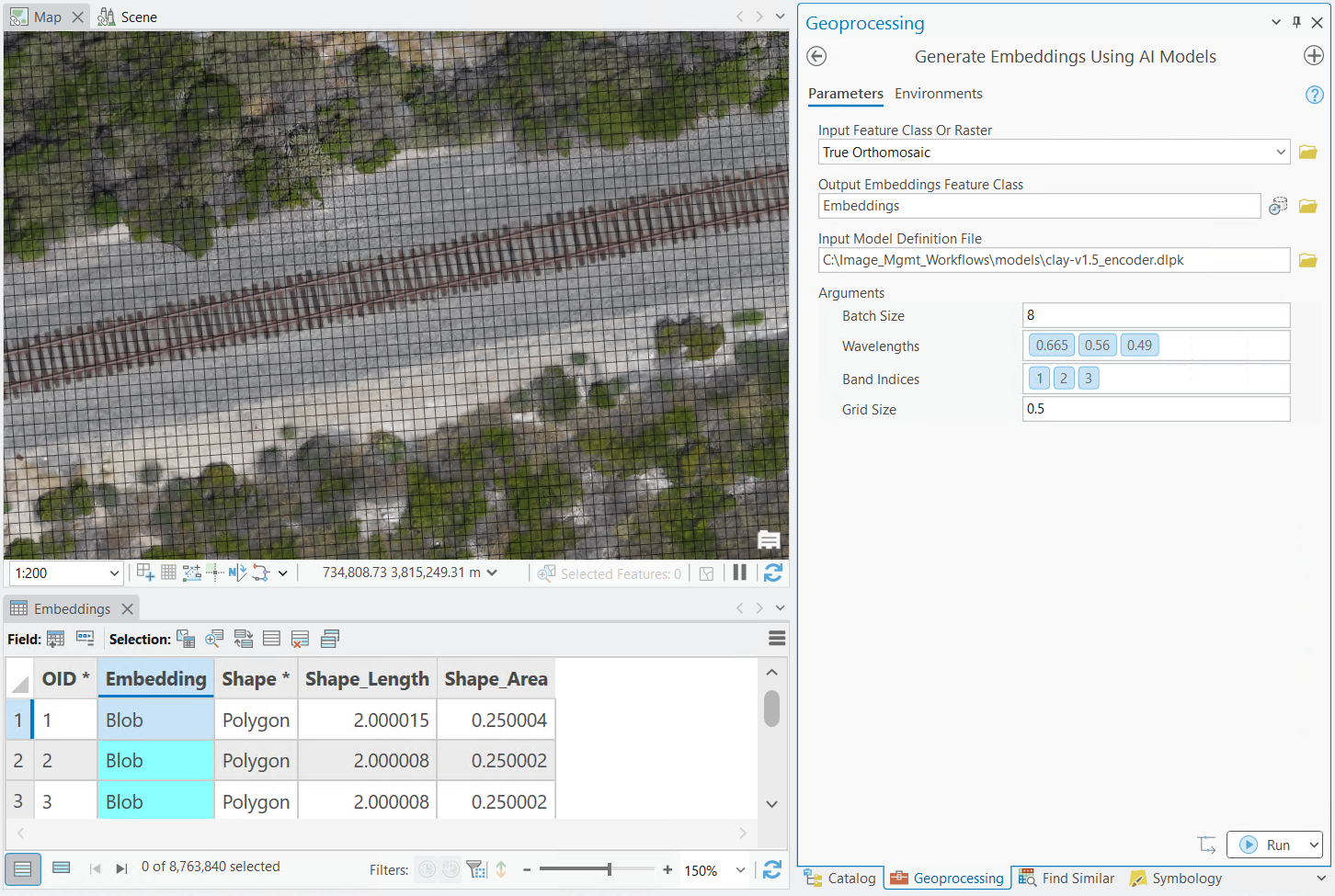
Task: Click the Embedding column header
Action: click(155, 679)
